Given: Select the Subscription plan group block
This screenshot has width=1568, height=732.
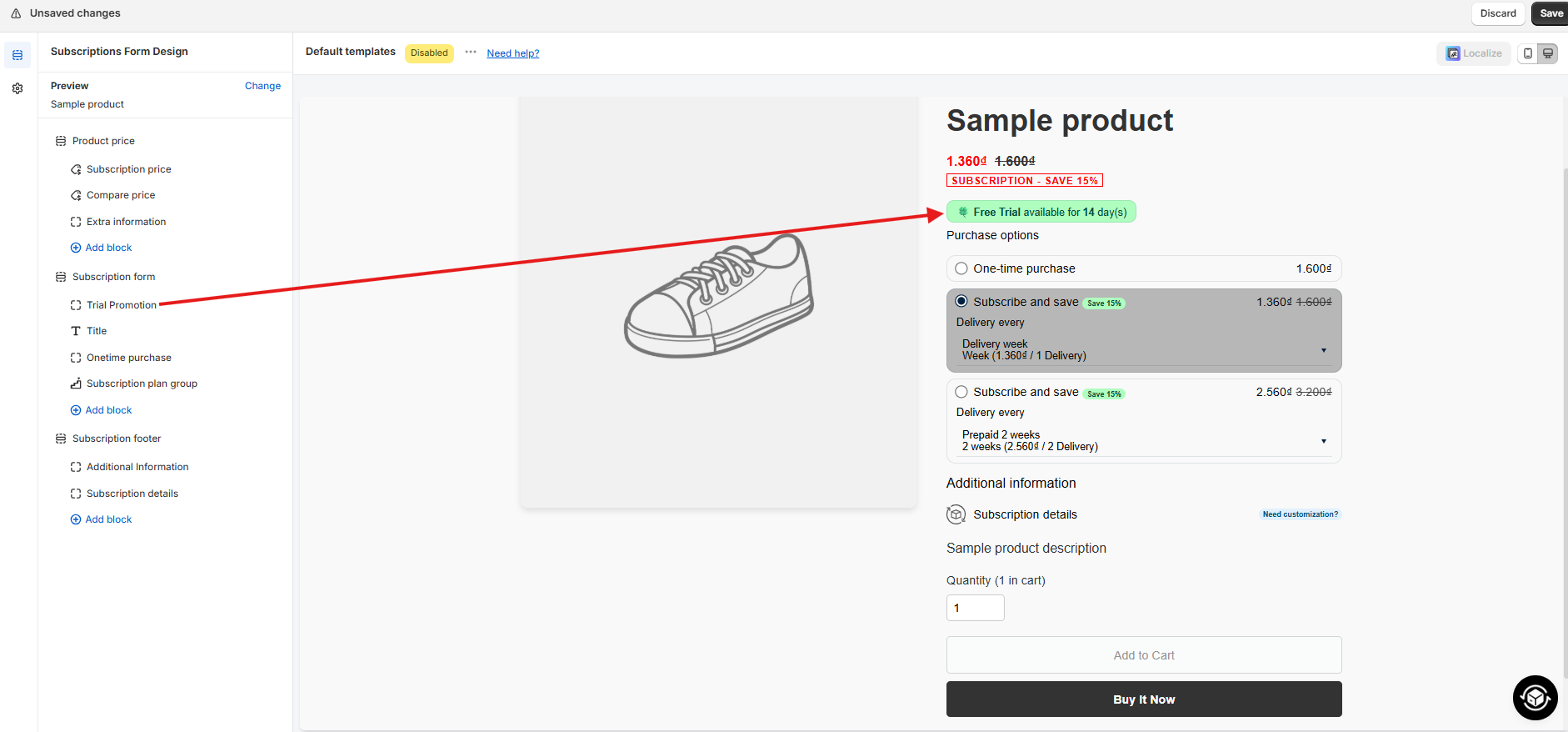Looking at the screenshot, I should coord(142,384).
